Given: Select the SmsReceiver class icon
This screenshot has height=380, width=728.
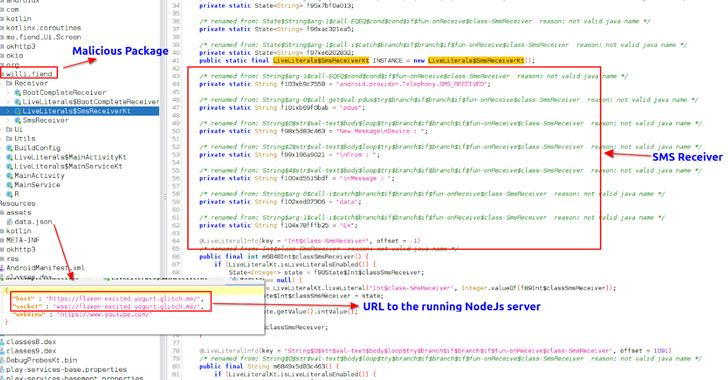Looking at the screenshot, I should [x=18, y=120].
